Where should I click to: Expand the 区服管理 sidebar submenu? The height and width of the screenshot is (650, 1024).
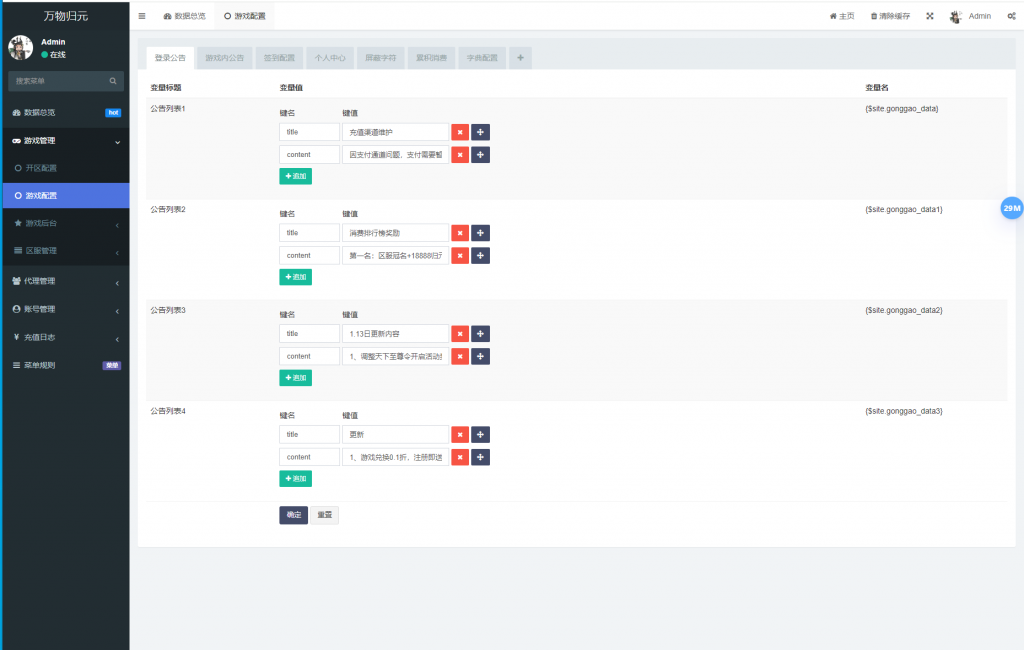click(66, 251)
